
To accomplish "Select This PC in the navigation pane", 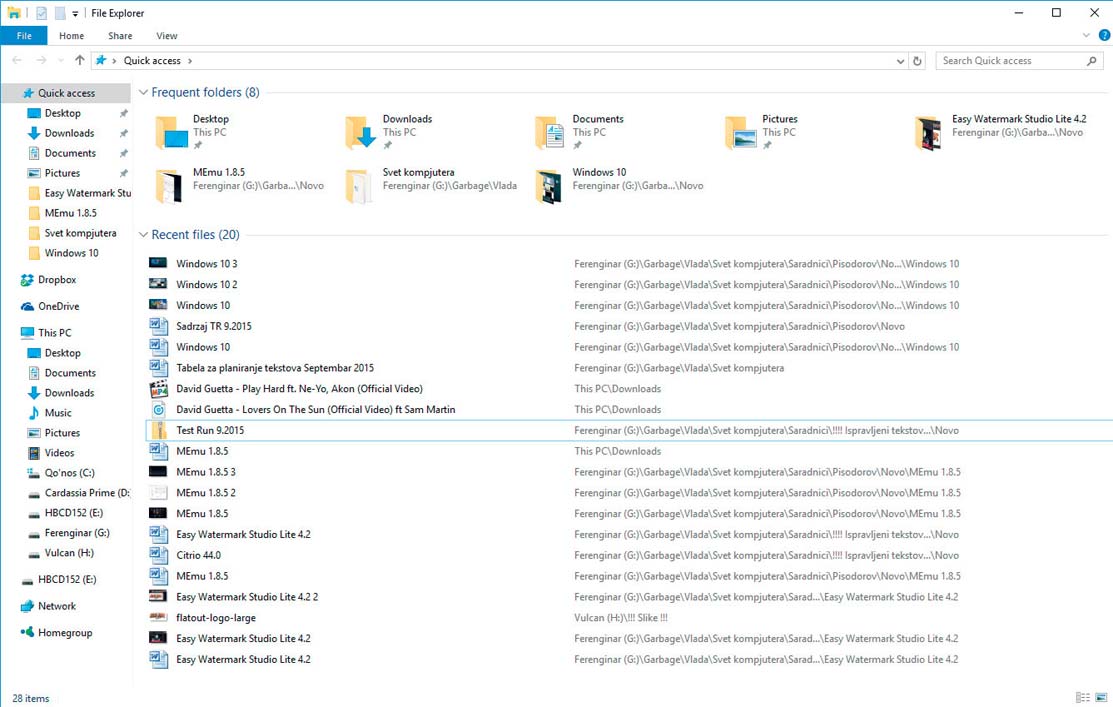I will [55, 332].
